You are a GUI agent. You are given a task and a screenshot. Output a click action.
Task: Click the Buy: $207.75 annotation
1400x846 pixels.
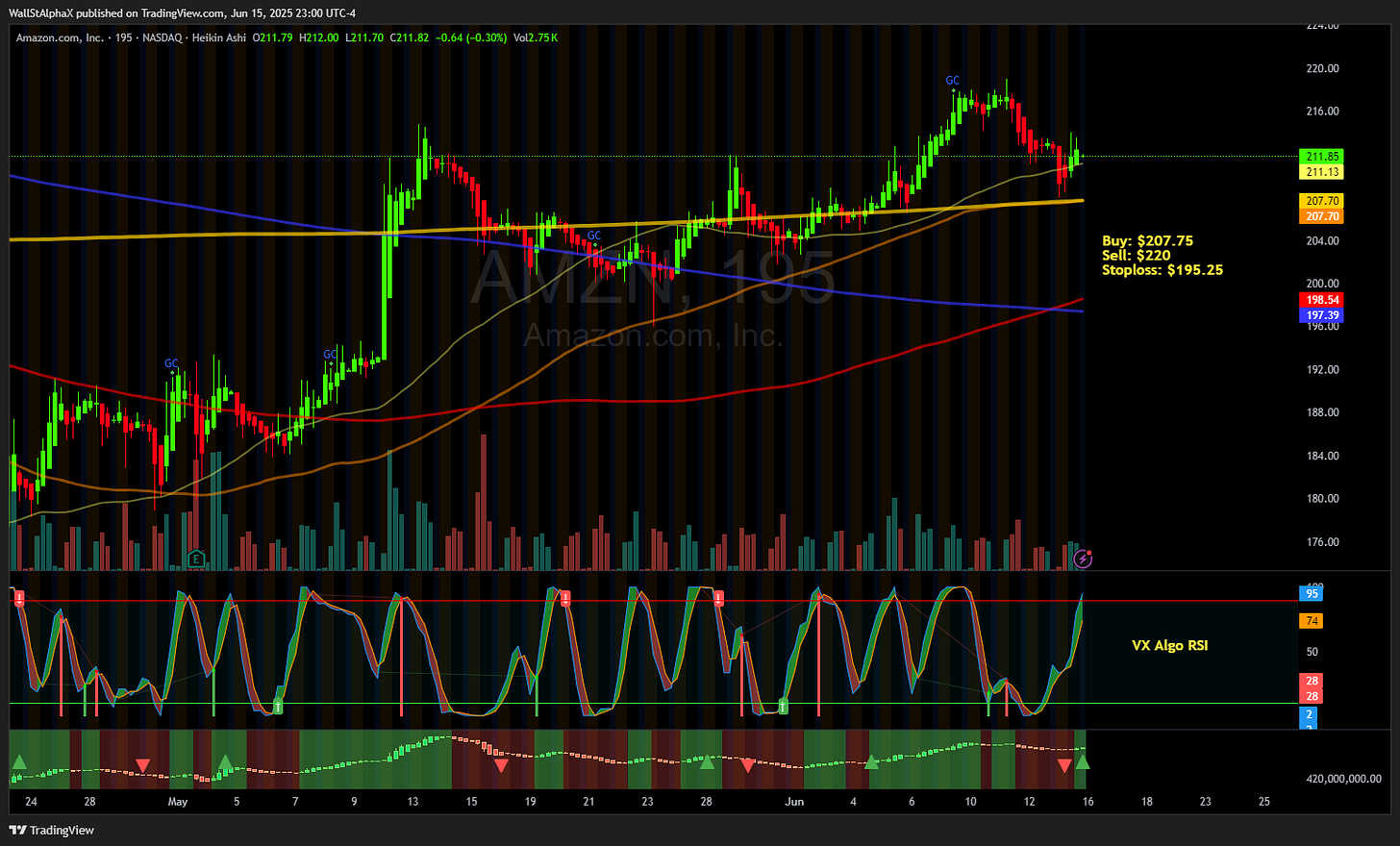point(1147,240)
